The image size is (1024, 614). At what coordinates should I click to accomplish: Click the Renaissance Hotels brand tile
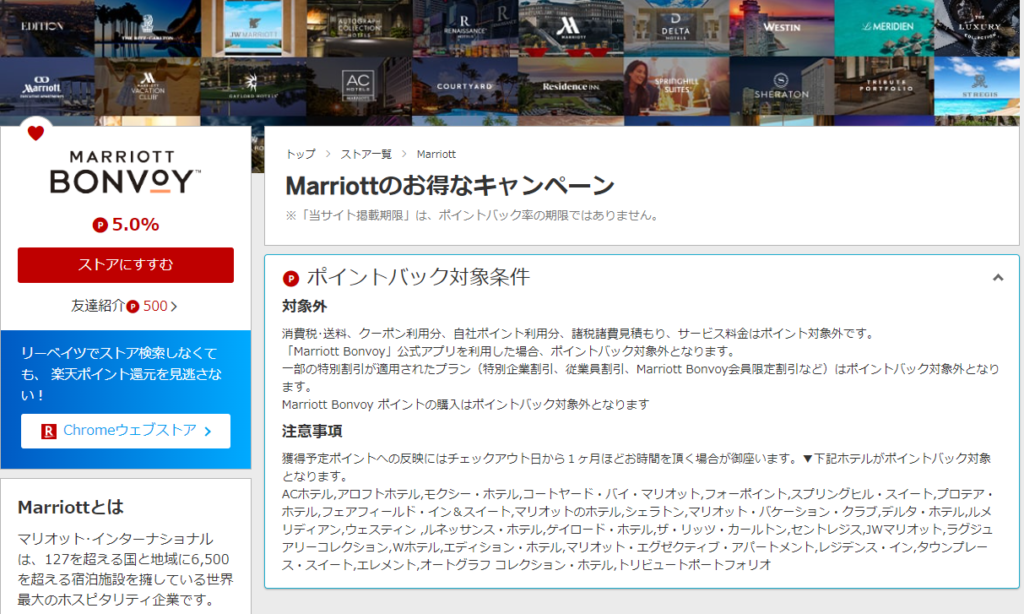[x=465, y=28]
